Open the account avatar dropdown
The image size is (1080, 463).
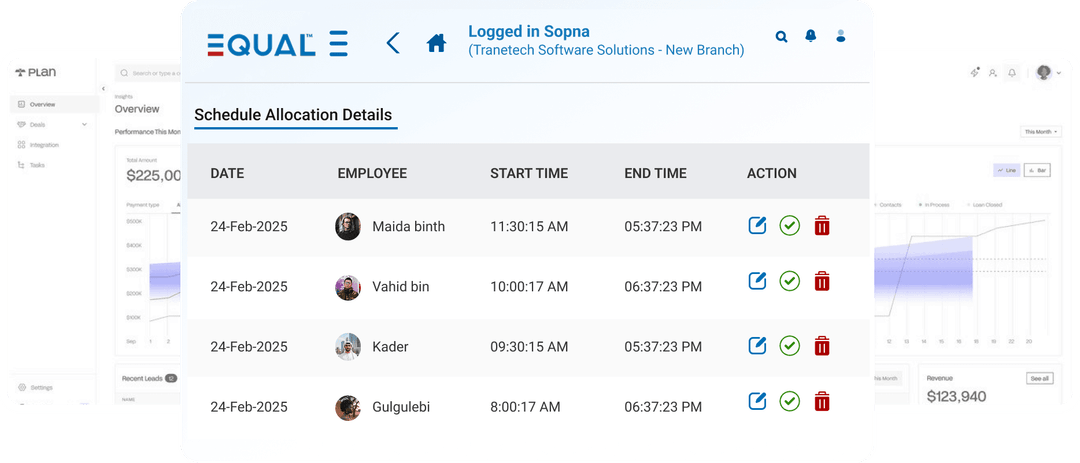(x=1047, y=73)
